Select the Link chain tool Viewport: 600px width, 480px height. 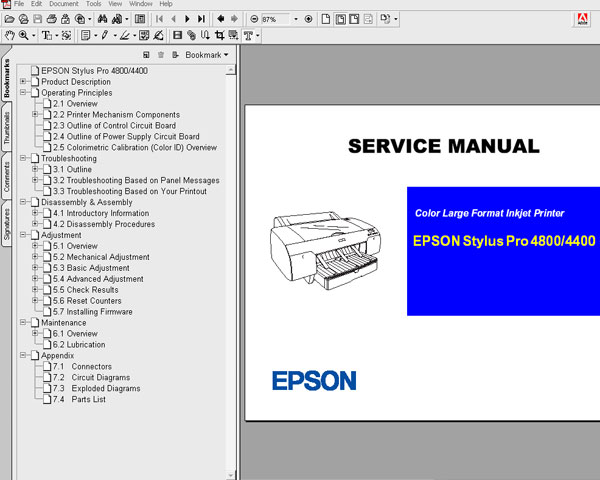pos(191,36)
